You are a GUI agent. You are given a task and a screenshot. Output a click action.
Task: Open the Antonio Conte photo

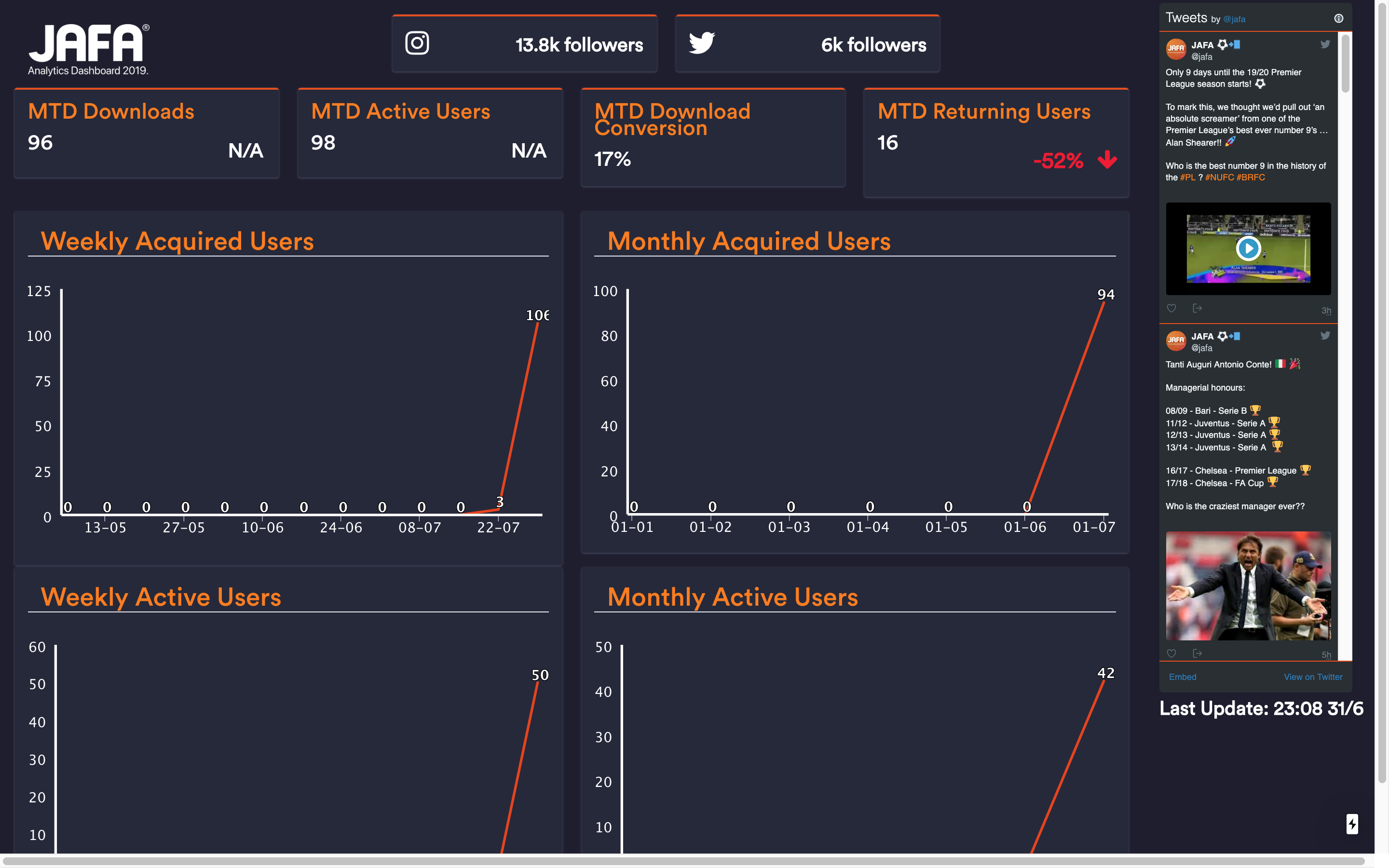1248,585
